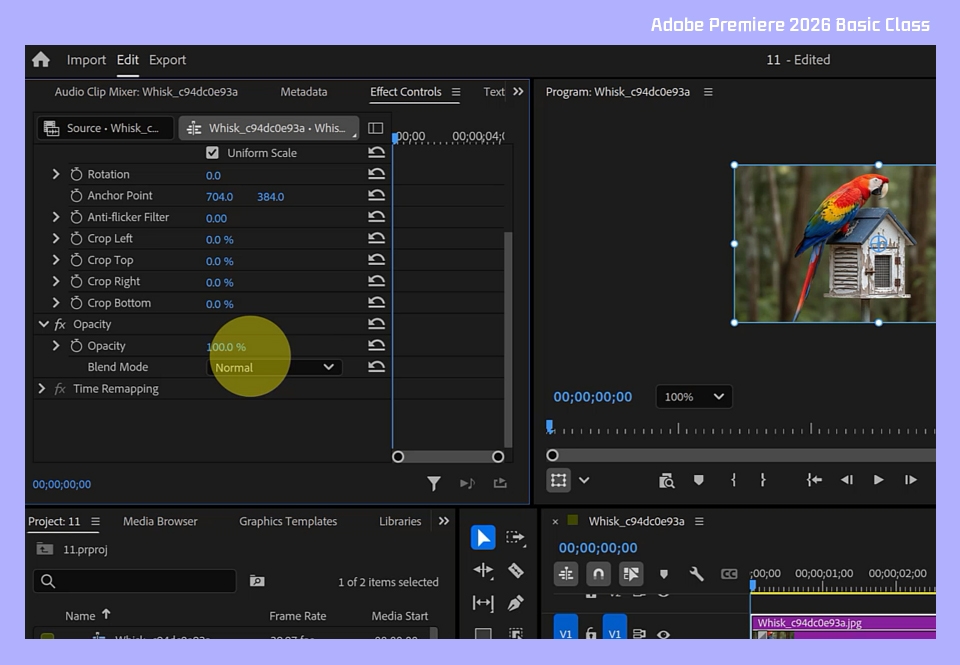Select the Selection tool arrow
The width and height of the screenshot is (960, 665).
pyautogui.click(x=483, y=538)
